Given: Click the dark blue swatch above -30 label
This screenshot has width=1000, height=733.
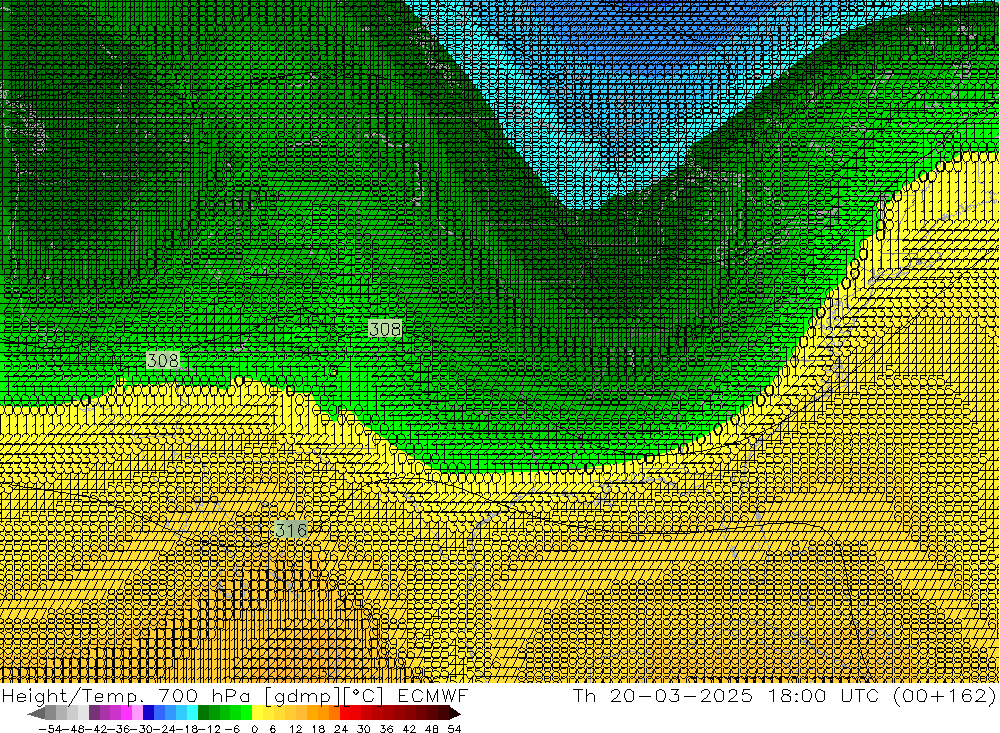Looking at the screenshot, I should pyautogui.click(x=149, y=713).
